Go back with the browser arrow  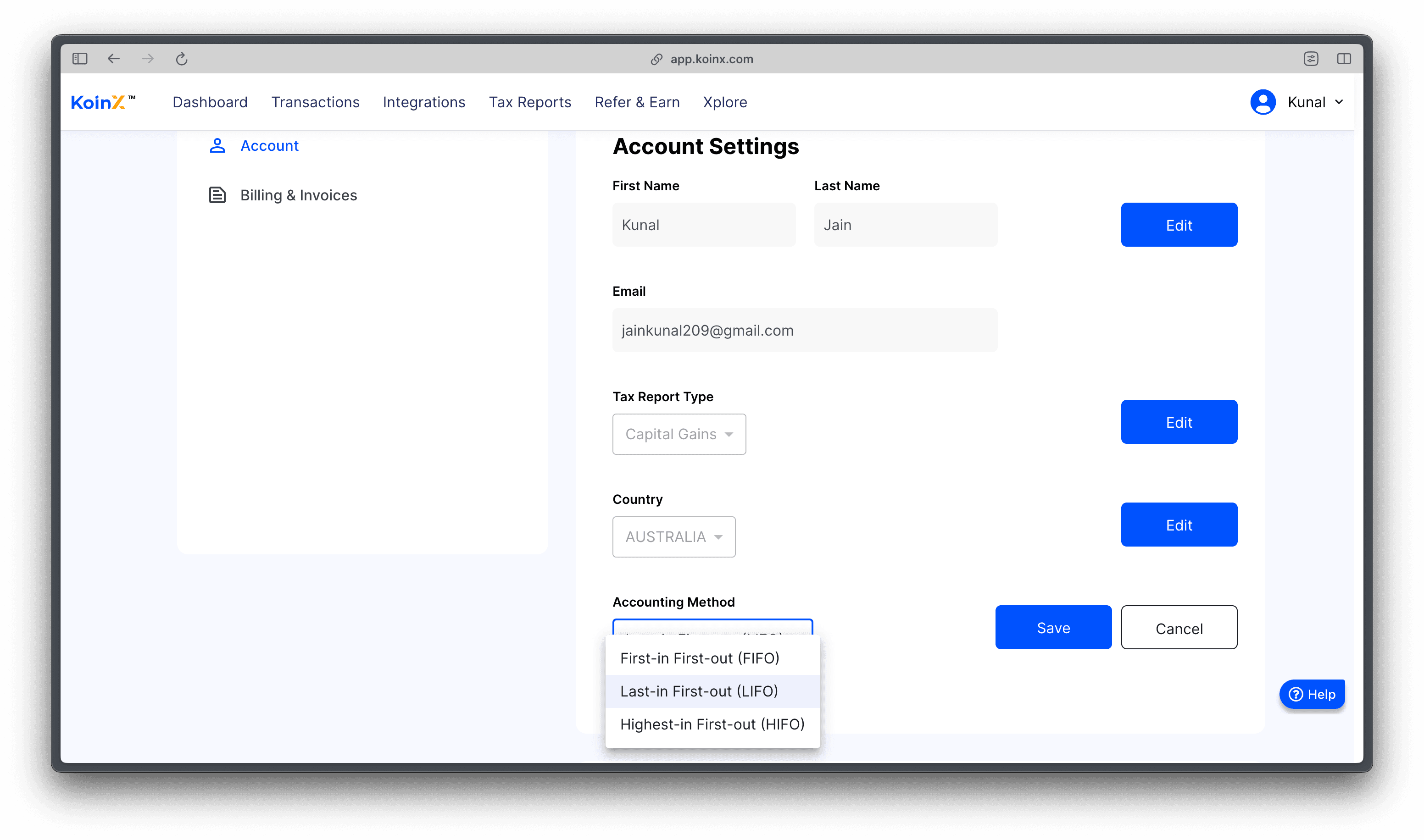pos(114,59)
